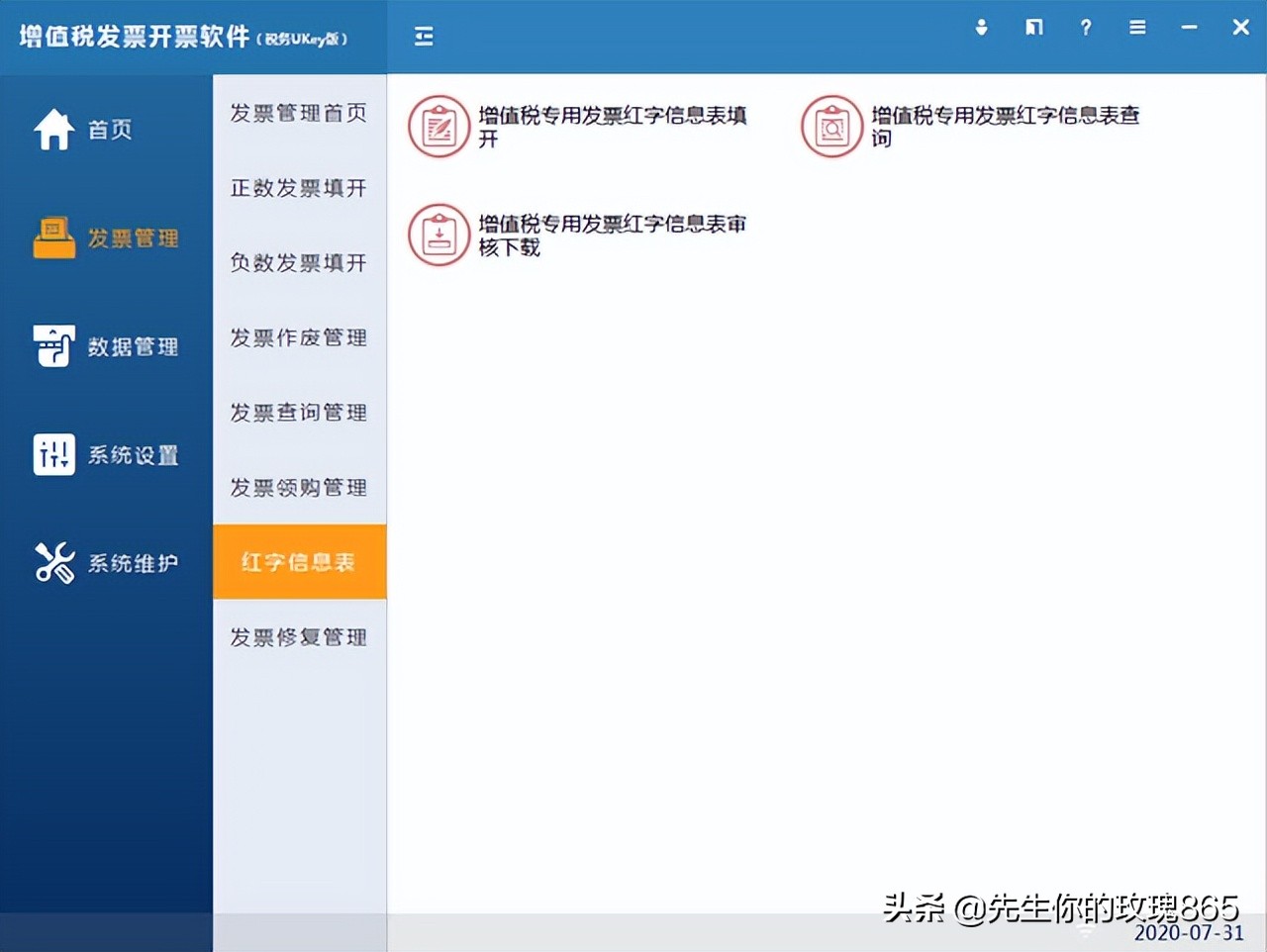Open the 红字信息表查询 magnifier icon
Viewport: 1267px width, 952px height.
pyautogui.click(x=831, y=127)
